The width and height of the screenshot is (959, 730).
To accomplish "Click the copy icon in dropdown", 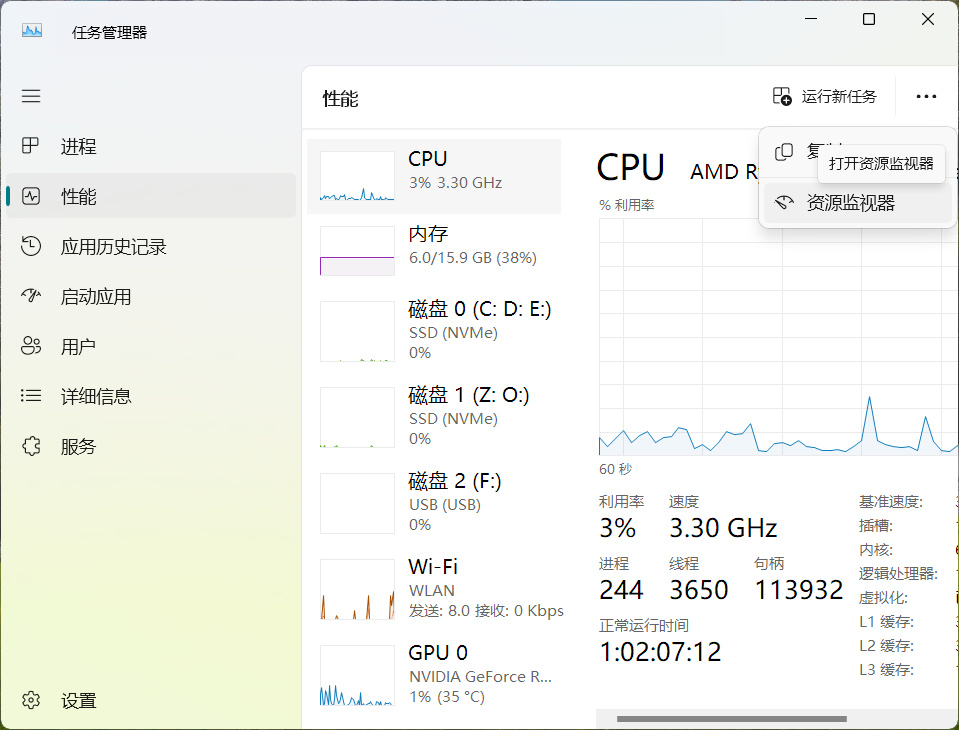I will tap(784, 152).
